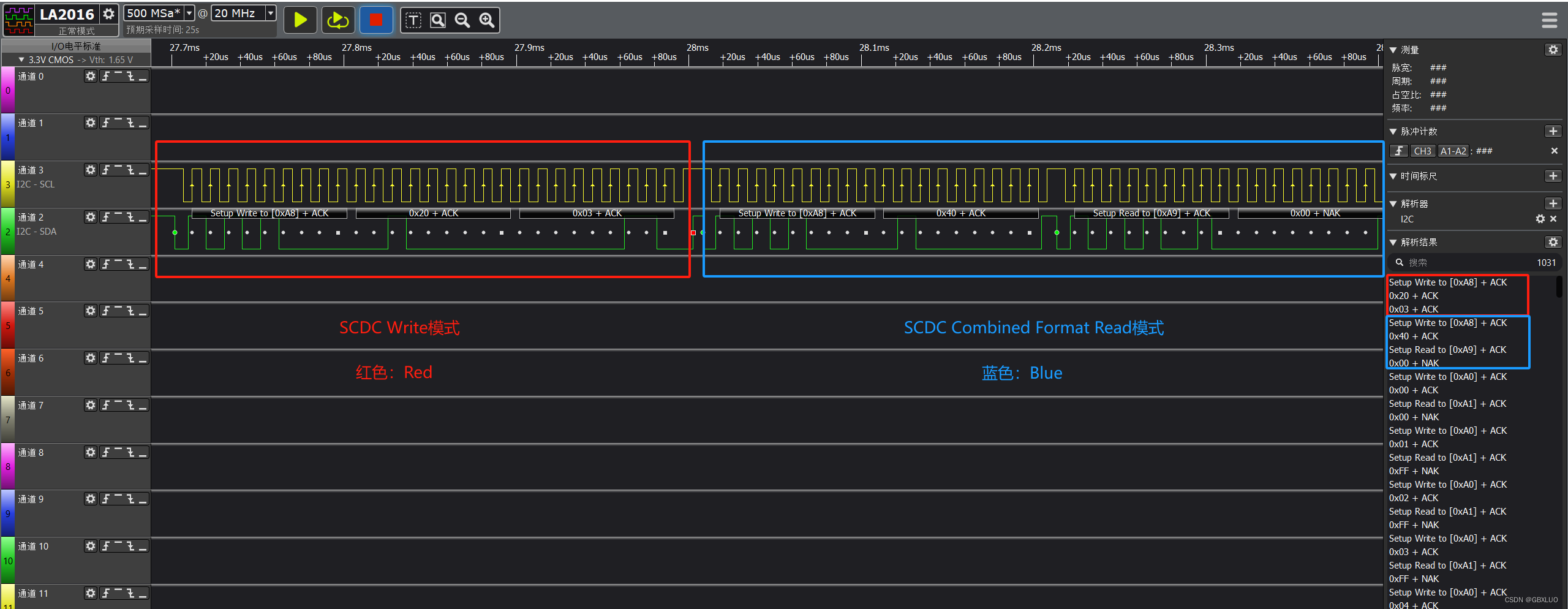Viewport: 1568px width, 609px height.
Task: Click the A1-A2 range button
Action: click(1453, 151)
